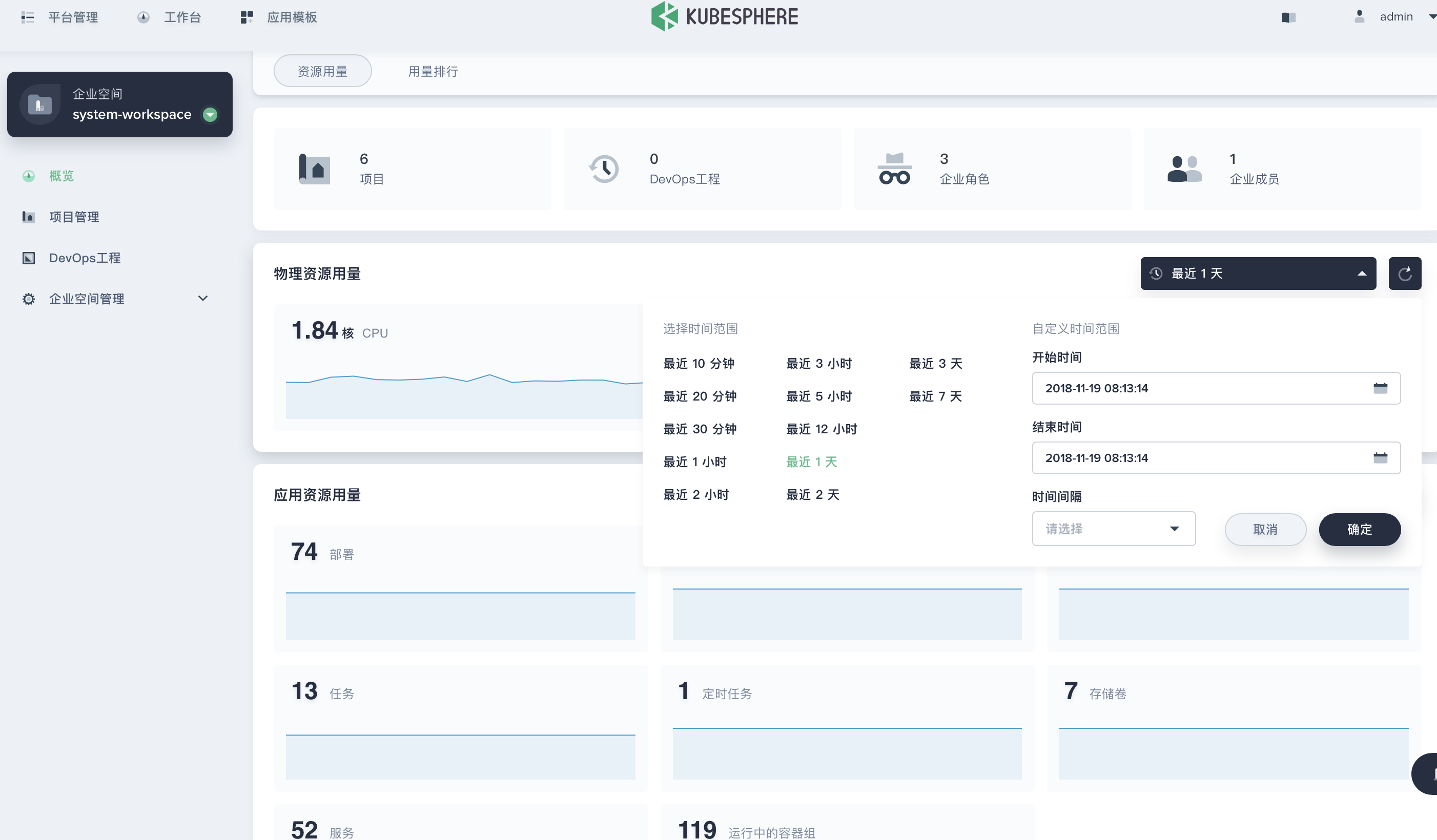This screenshot has width=1437, height=840.
Task: Click the DevOps工程 history clock icon
Action: [x=604, y=169]
